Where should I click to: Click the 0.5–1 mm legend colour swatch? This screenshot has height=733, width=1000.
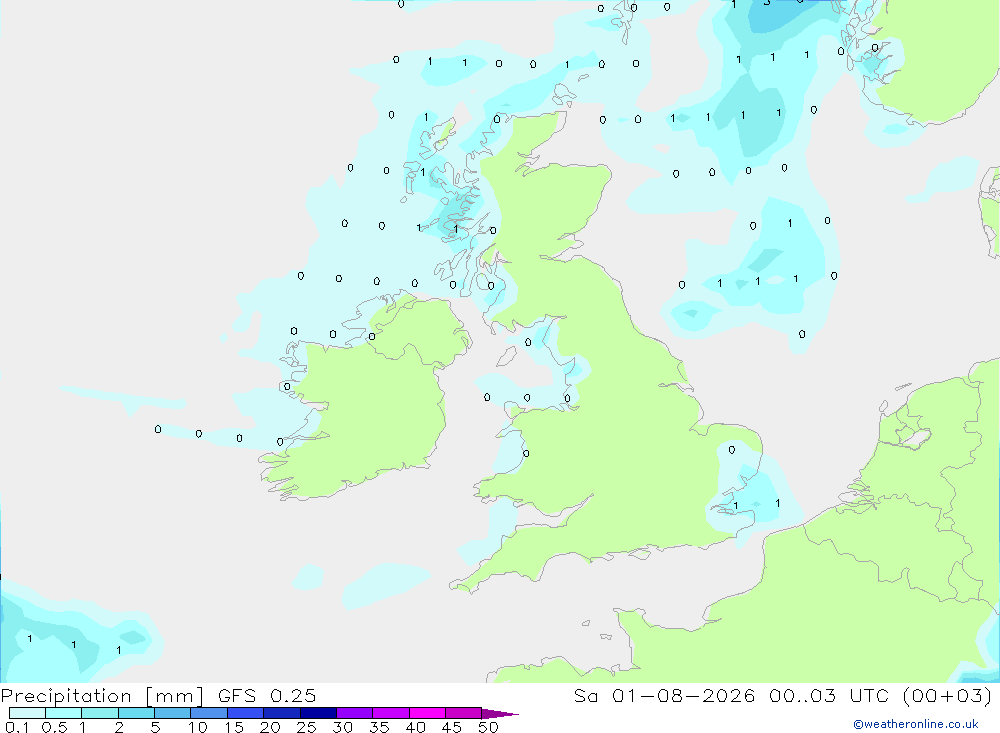click(63, 713)
